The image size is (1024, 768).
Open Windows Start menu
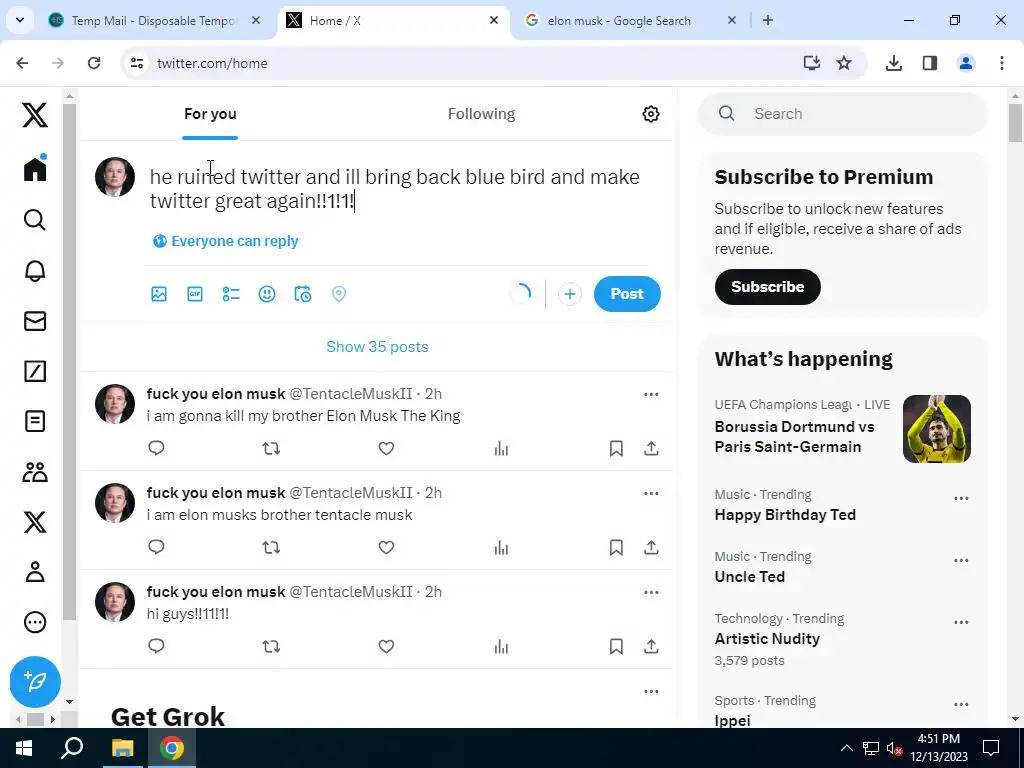[24, 748]
